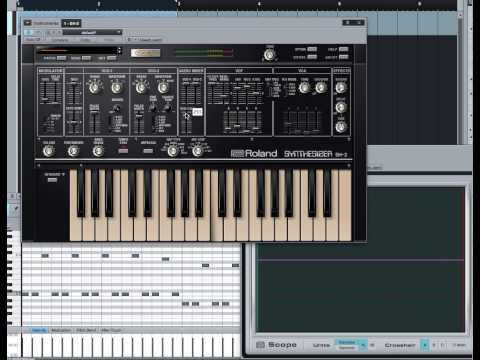This screenshot has height=360, width=480.
Task: Open the default preset dropdown
Action: coord(92,32)
